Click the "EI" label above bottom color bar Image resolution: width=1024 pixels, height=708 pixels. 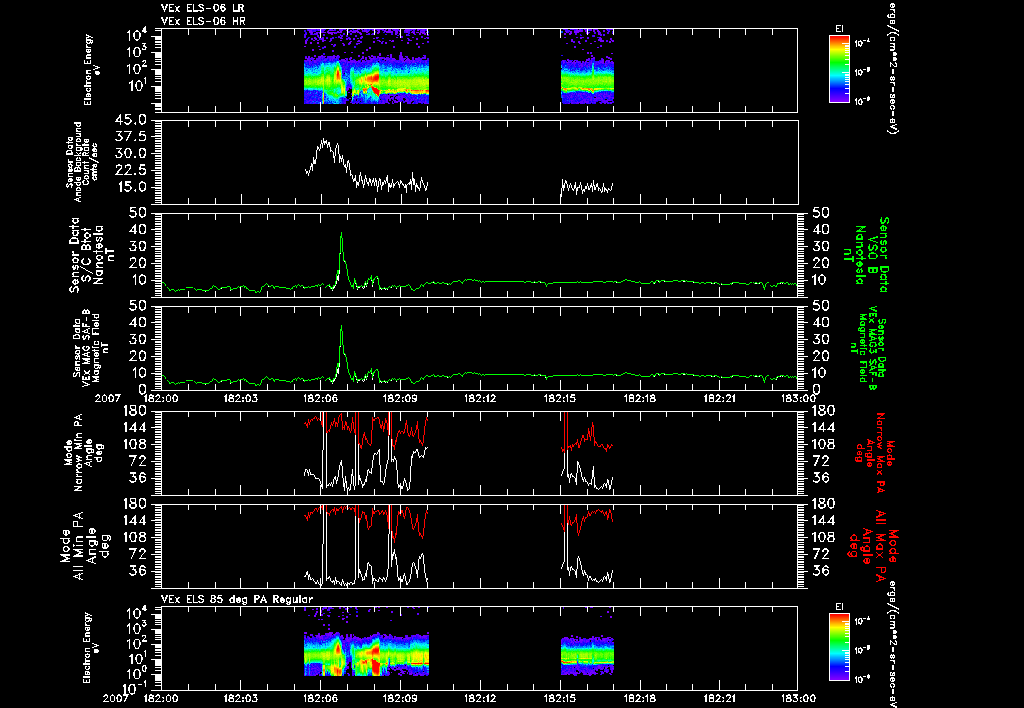coord(839,607)
